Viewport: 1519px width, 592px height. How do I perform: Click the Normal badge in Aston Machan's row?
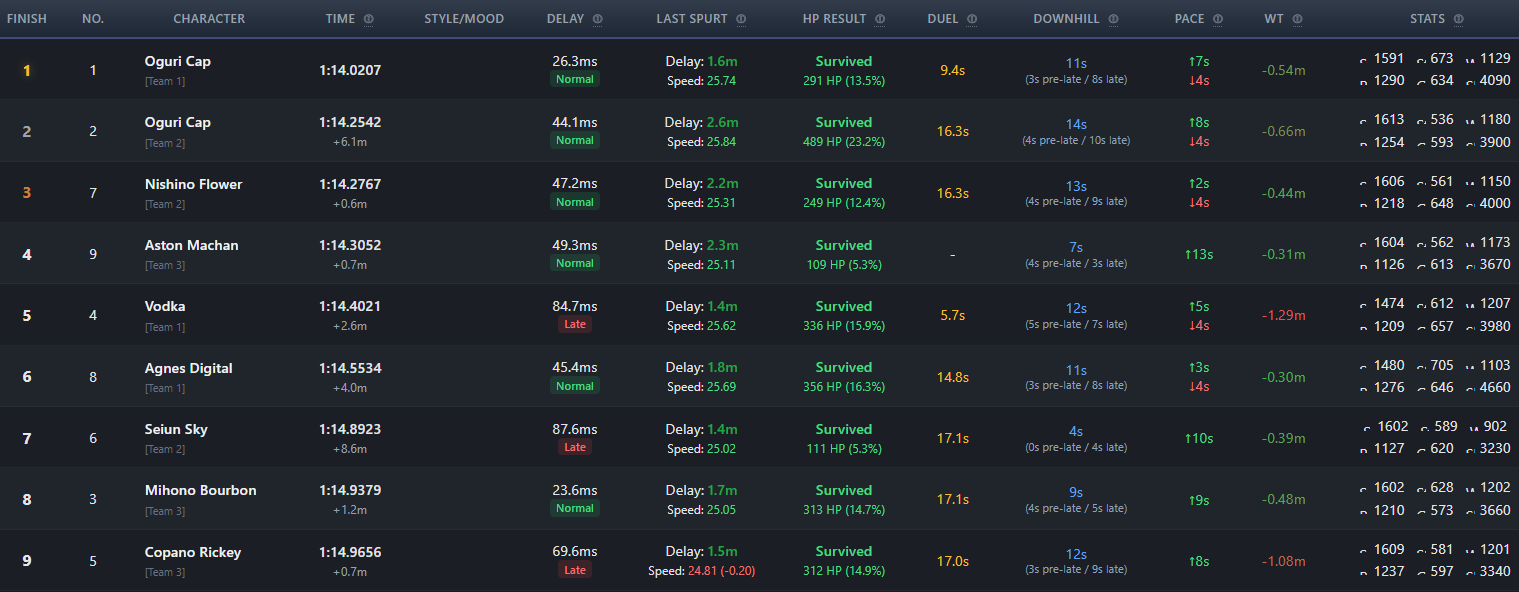pos(575,263)
